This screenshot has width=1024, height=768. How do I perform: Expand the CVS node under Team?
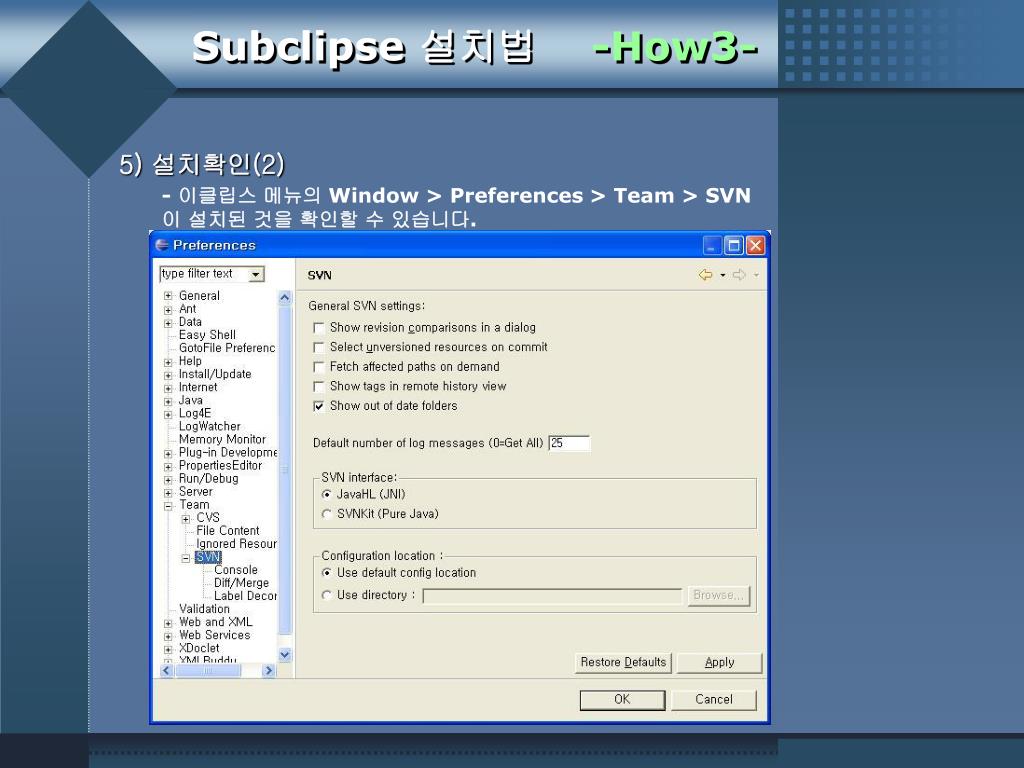(185, 519)
